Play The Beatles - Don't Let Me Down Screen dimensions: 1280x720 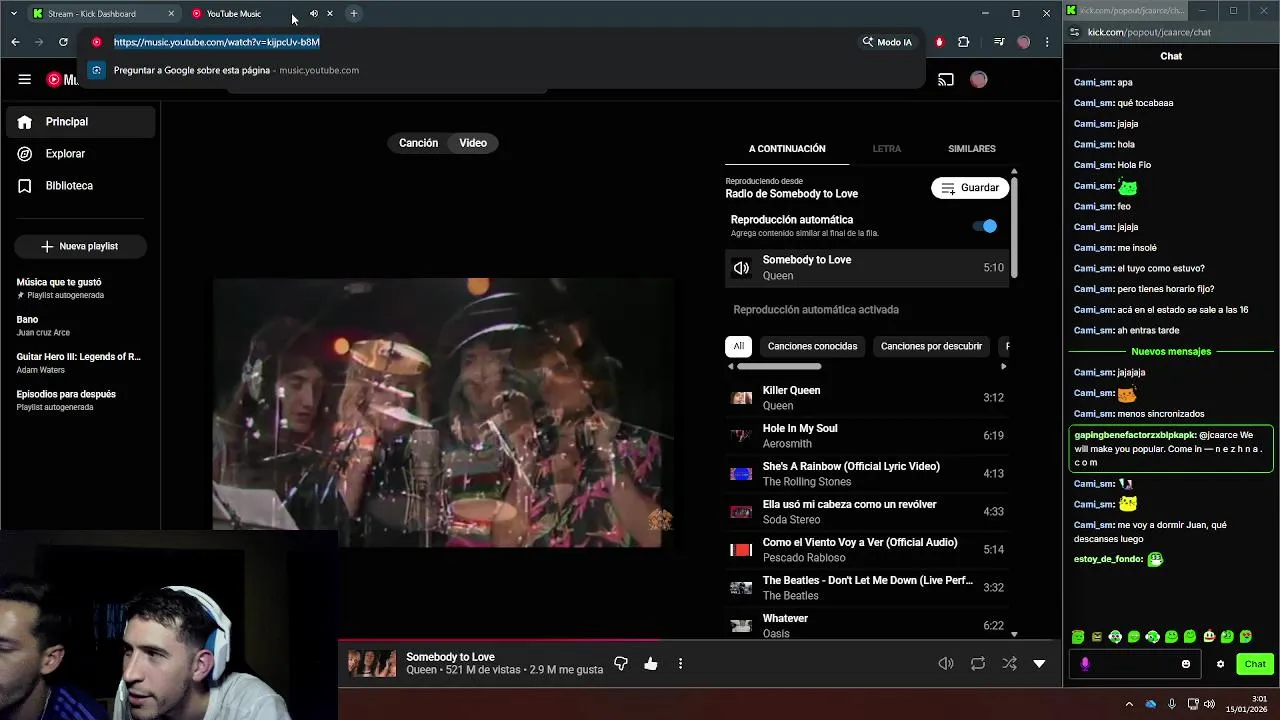pos(866,588)
